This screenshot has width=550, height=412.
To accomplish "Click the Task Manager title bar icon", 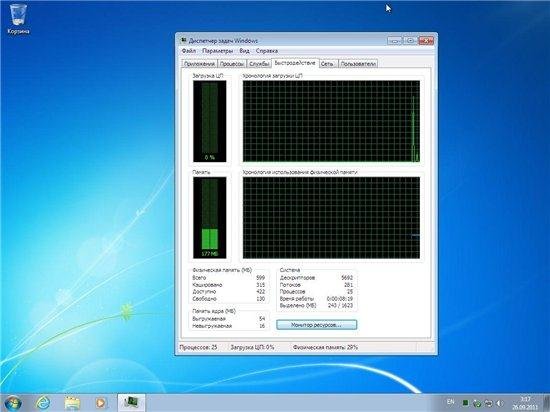I will pos(183,41).
